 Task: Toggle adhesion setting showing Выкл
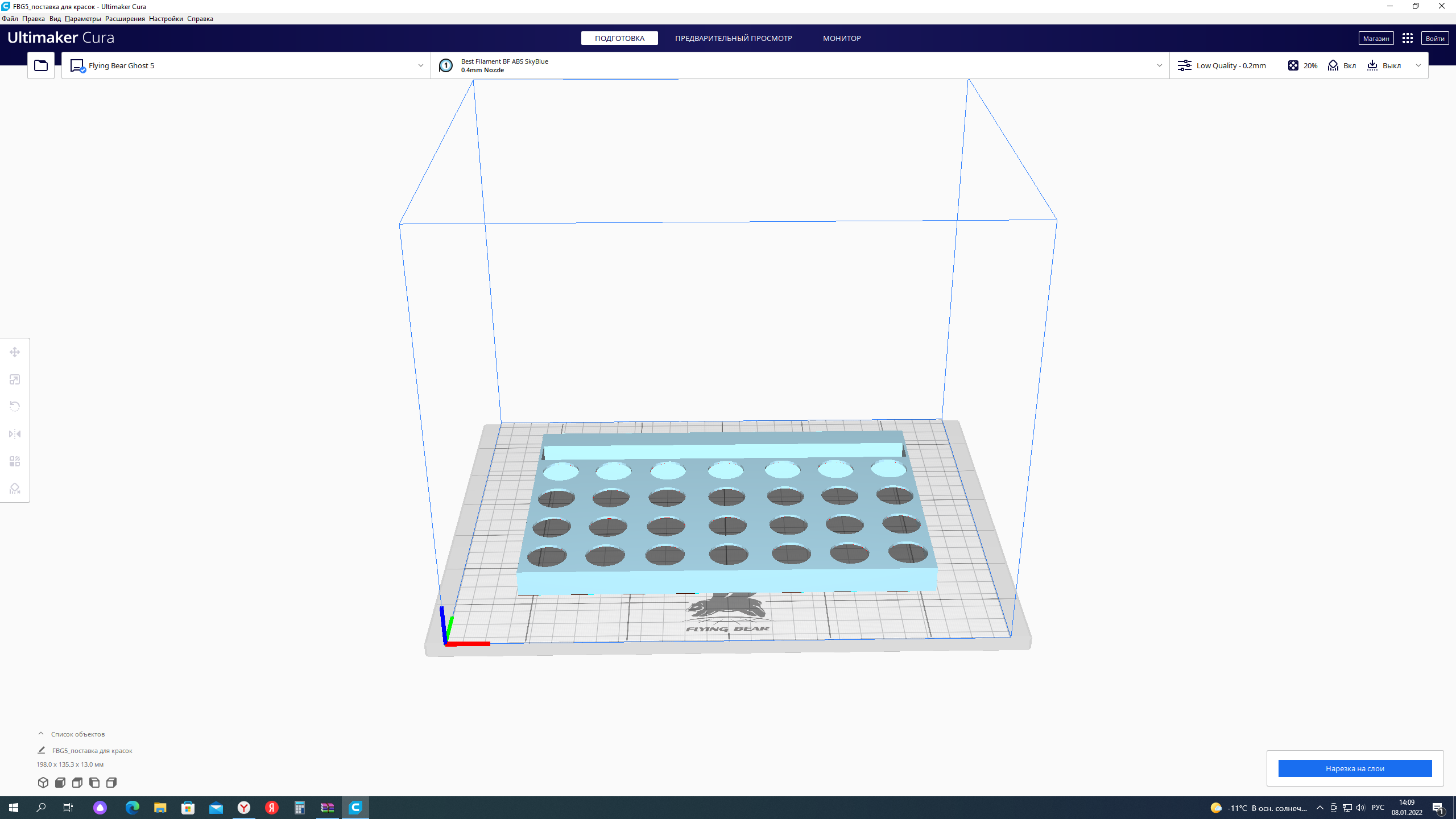pyautogui.click(x=1384, y=65)
